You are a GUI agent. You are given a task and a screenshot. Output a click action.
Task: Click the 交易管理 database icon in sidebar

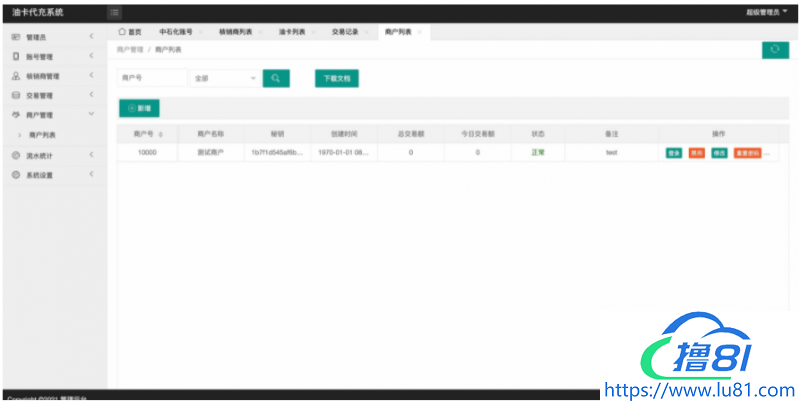point(15,96)
